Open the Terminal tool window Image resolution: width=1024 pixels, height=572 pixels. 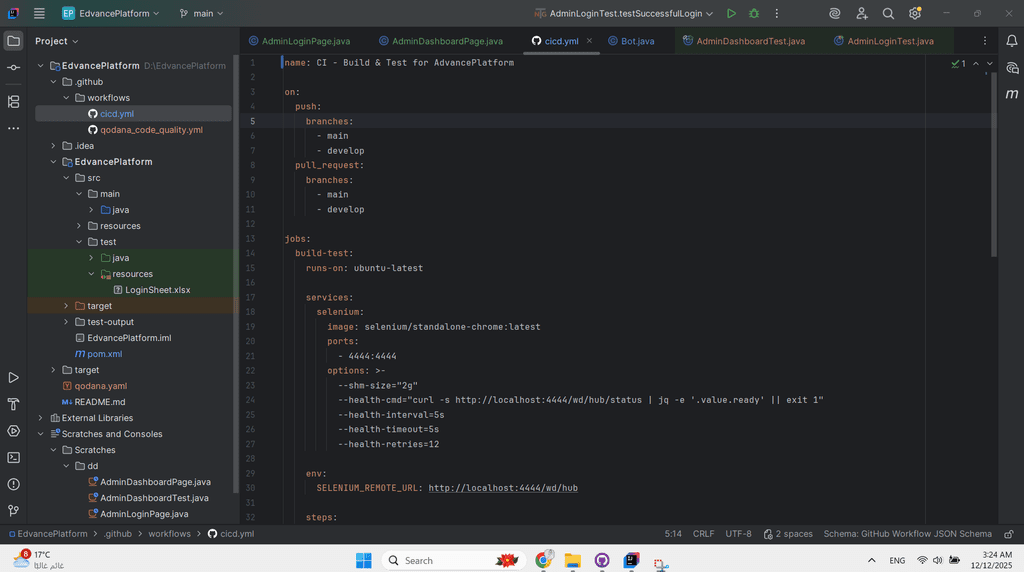point(13,457)
